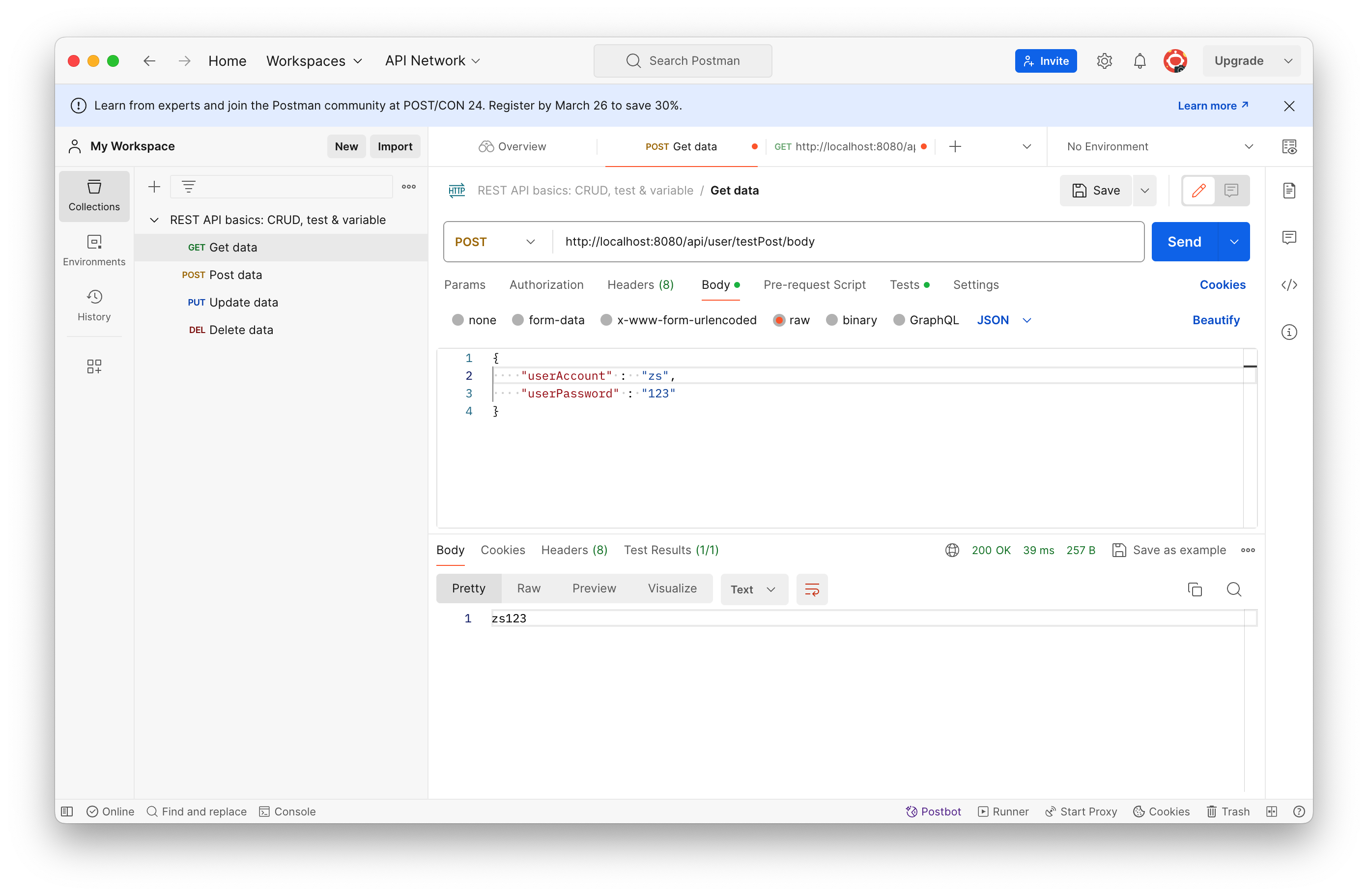The image size is (1368, 896).
Task: Open the History panel icon
Action: click(94, 299)
